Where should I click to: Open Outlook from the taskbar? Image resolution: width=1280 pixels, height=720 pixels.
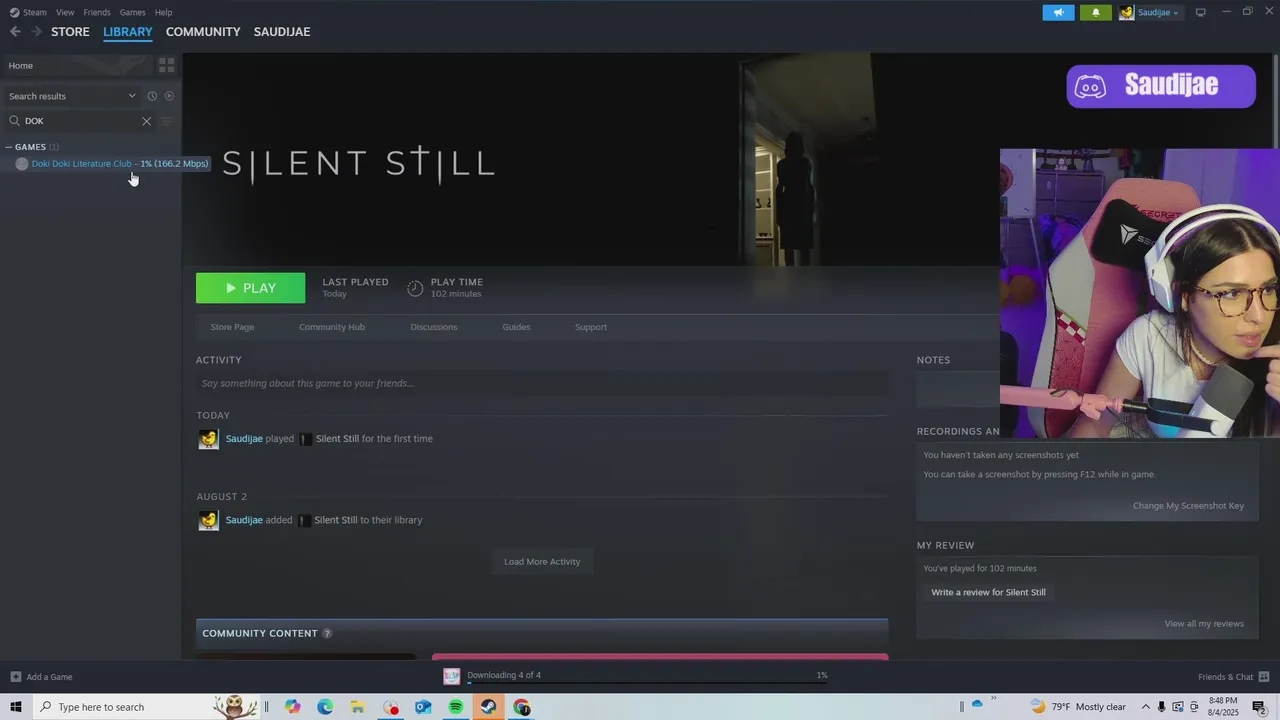(423, 707)
